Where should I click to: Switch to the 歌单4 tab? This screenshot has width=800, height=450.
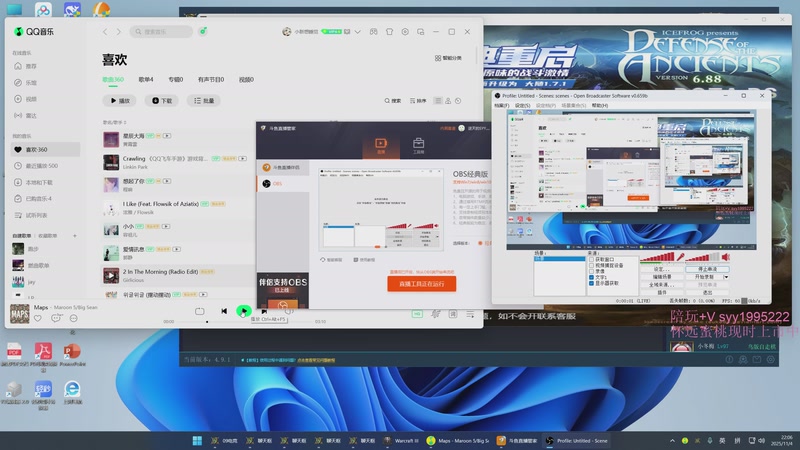coord(146,80)
